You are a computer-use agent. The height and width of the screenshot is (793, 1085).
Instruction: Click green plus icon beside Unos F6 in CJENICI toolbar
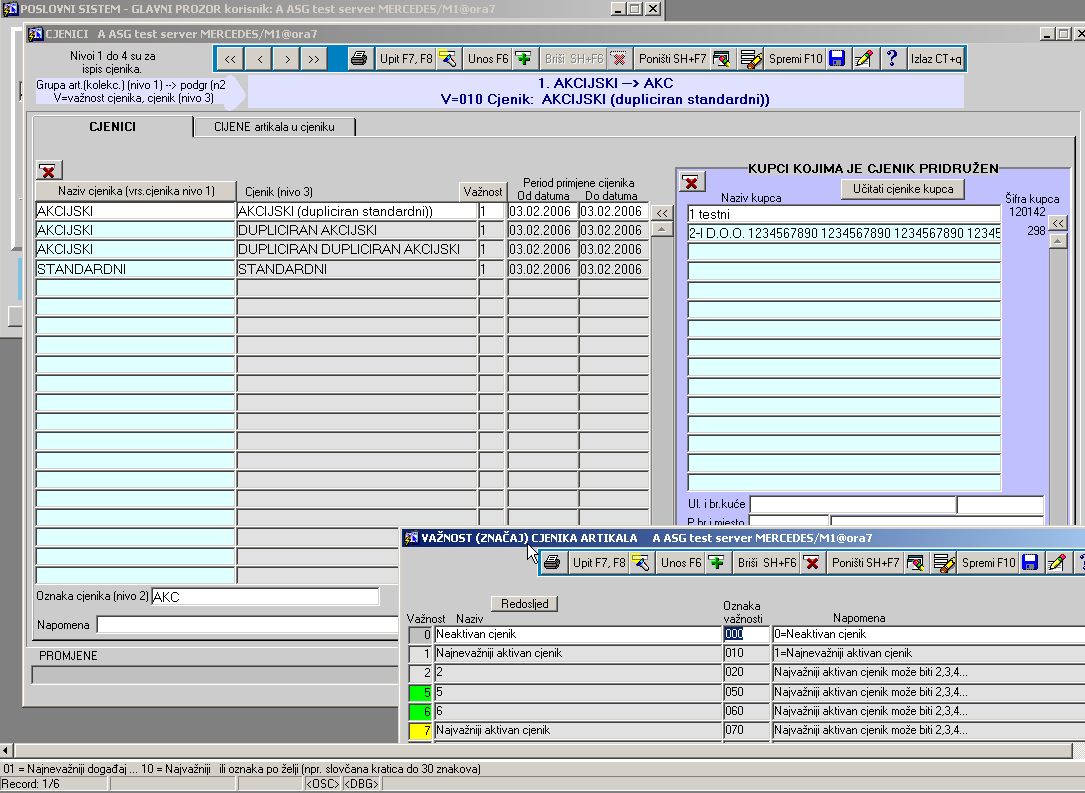click(524, 59)
